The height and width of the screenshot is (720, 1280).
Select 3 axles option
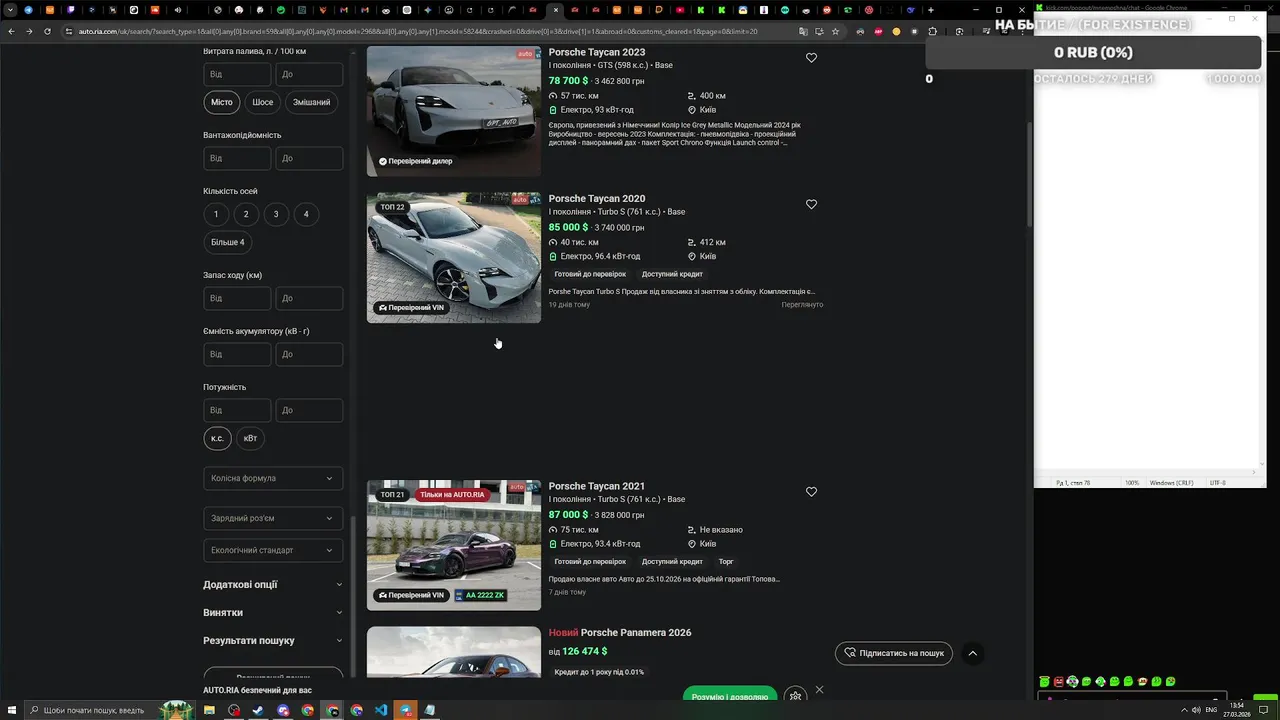click(276, 214)
